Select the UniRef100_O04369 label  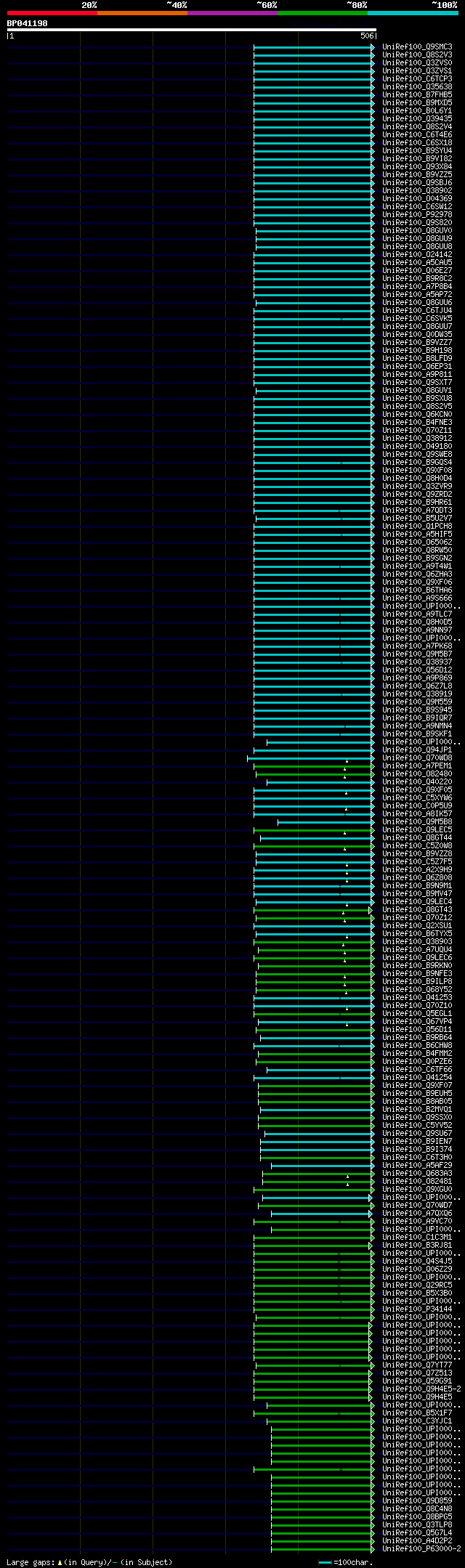(417, 198)
